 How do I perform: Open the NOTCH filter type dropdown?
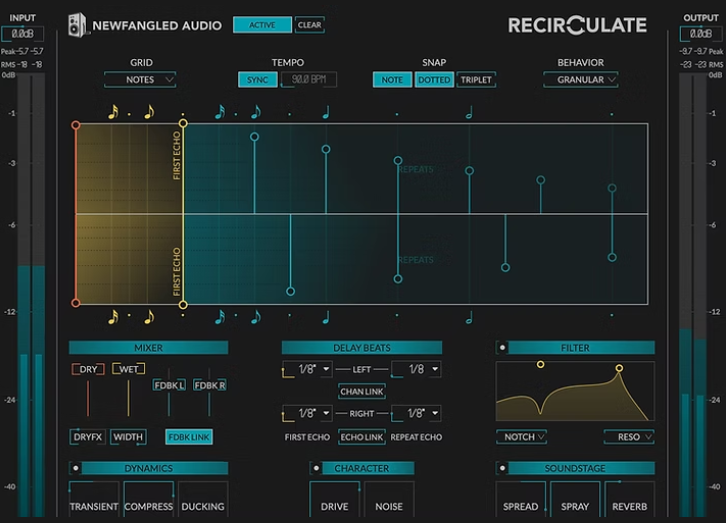point(522,437)
